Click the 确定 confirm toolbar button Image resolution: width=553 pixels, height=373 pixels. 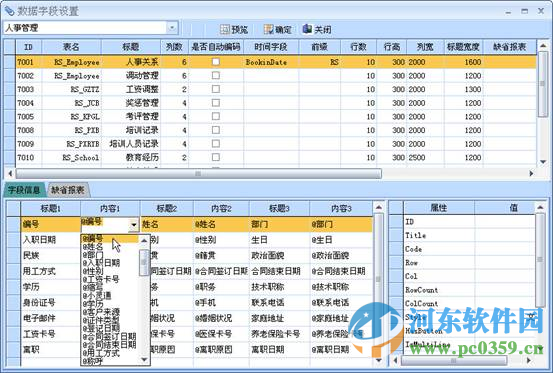tap(278, 29)
